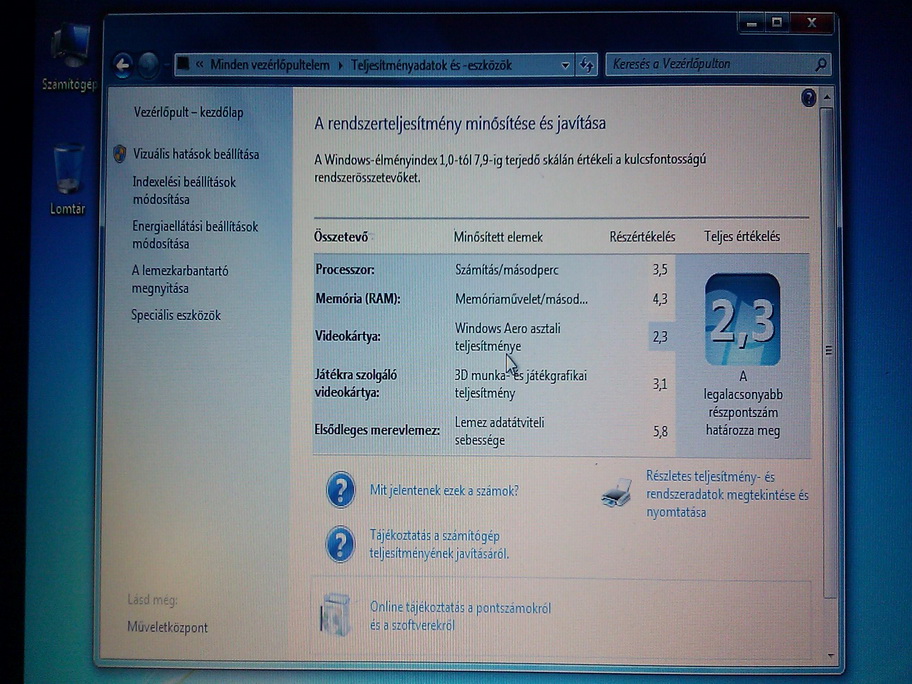The image size is (912, 684).
Task: Click the Processzor: row label
Action: point(345,270)
